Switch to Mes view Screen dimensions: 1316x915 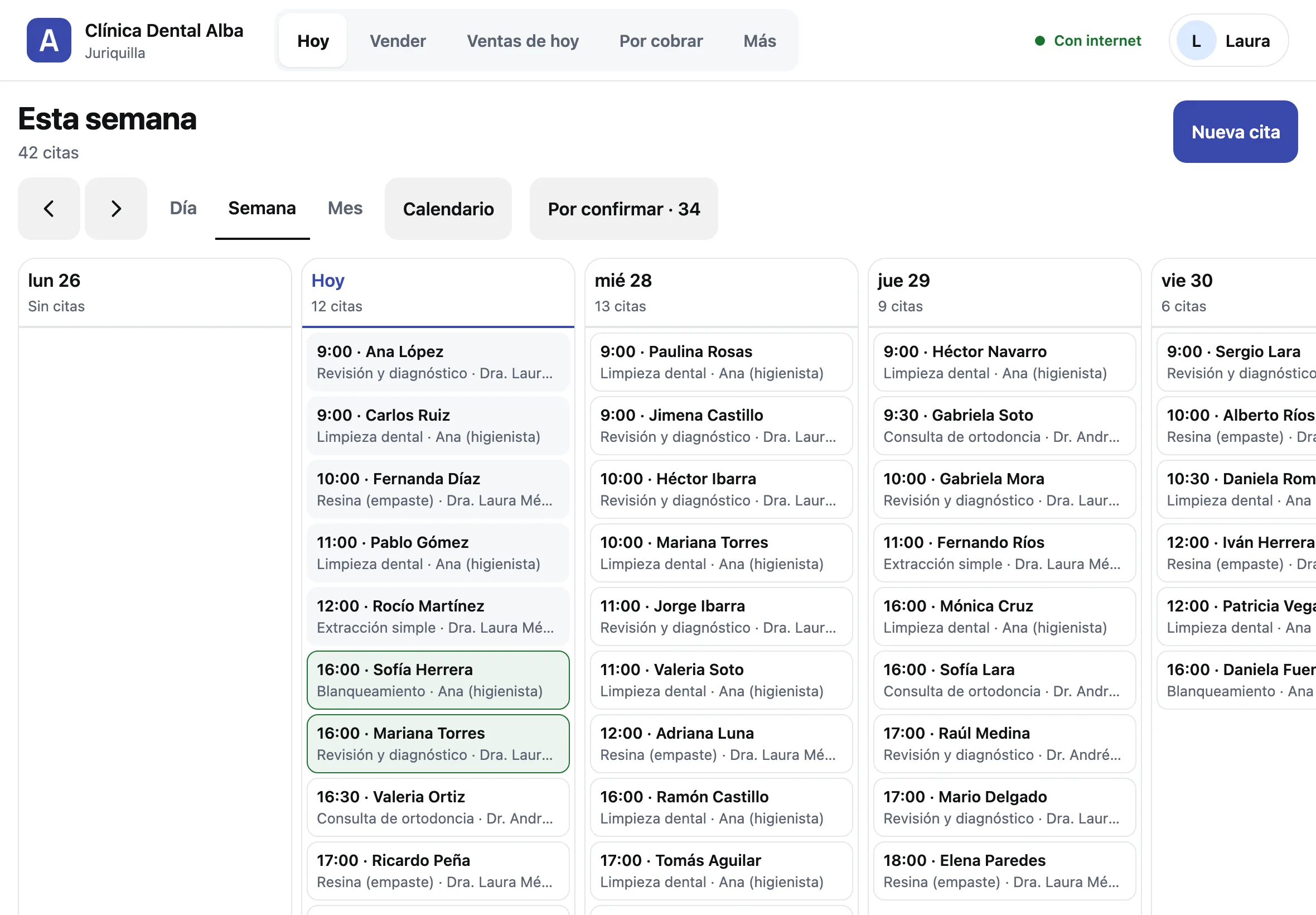(345, 208)
